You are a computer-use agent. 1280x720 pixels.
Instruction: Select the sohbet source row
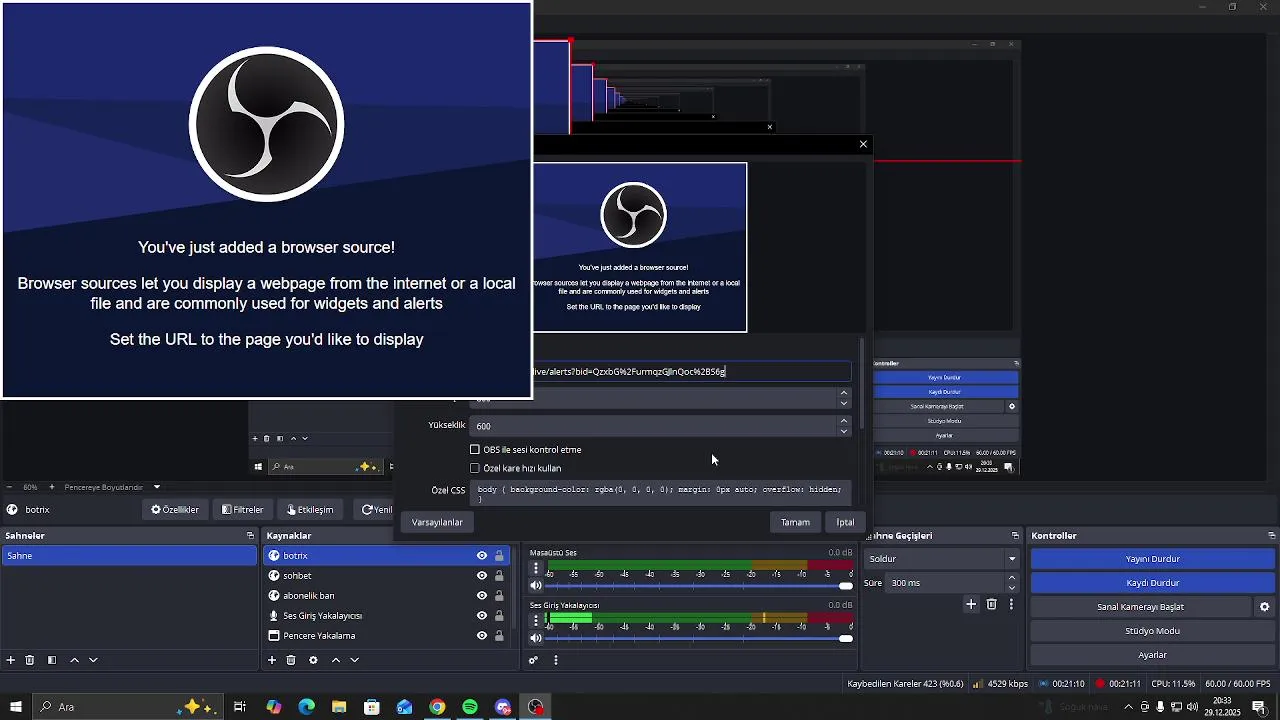388,576
